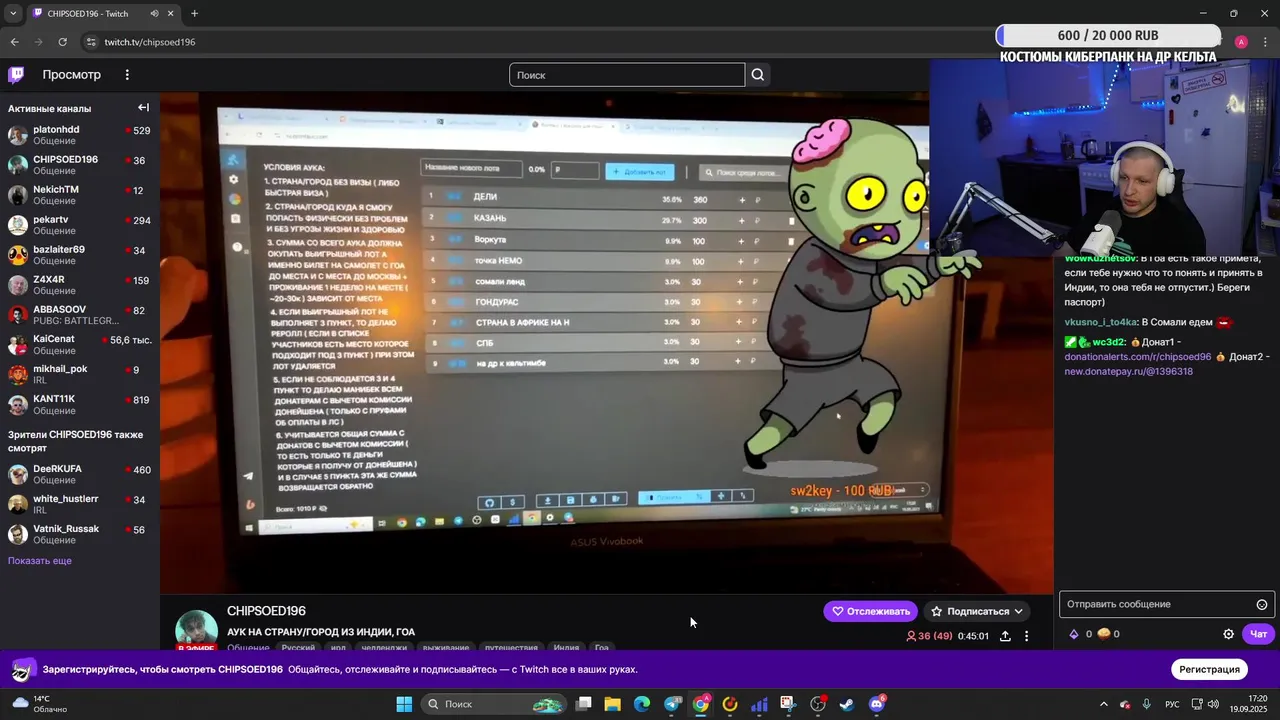Viewport: 1280px width, 720px height.
Task: Open the browser tab search dropdown
Action: (x=13, y=14)
